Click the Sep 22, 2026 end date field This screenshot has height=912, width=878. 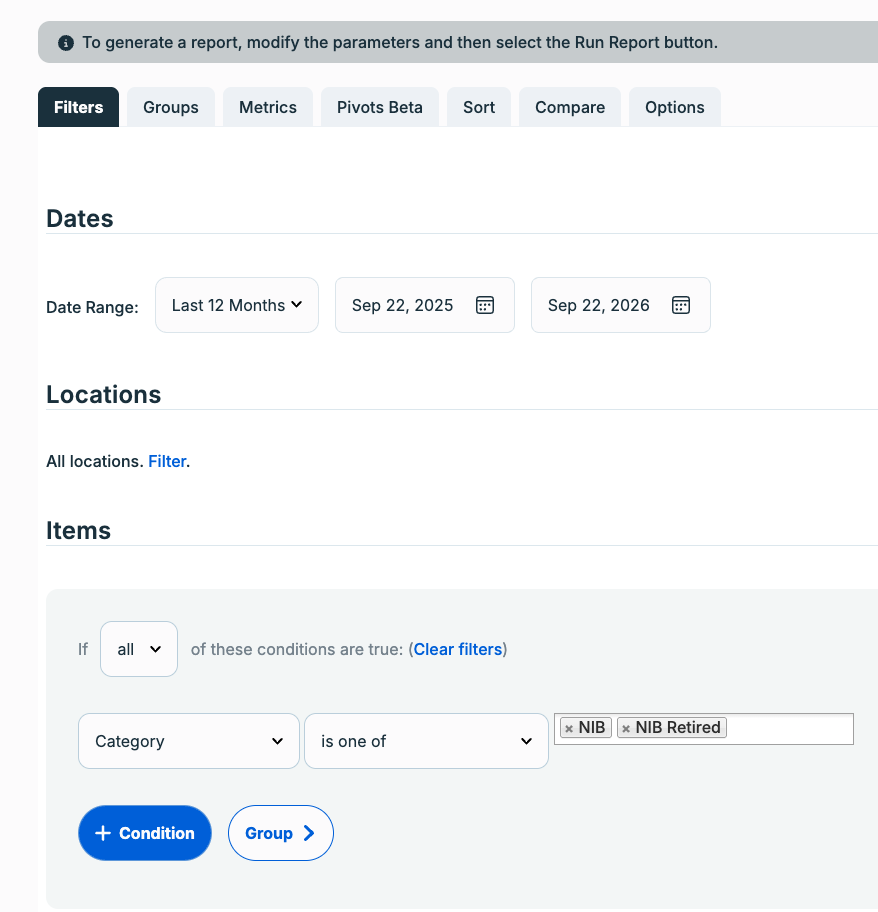620,305
